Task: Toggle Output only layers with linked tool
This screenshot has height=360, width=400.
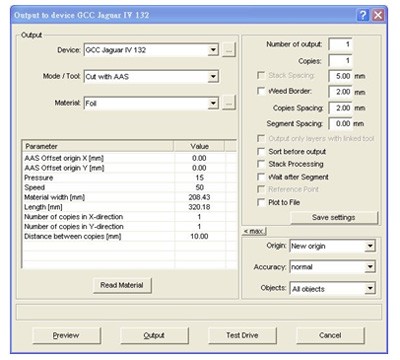Action: click(x=261, y=138)
